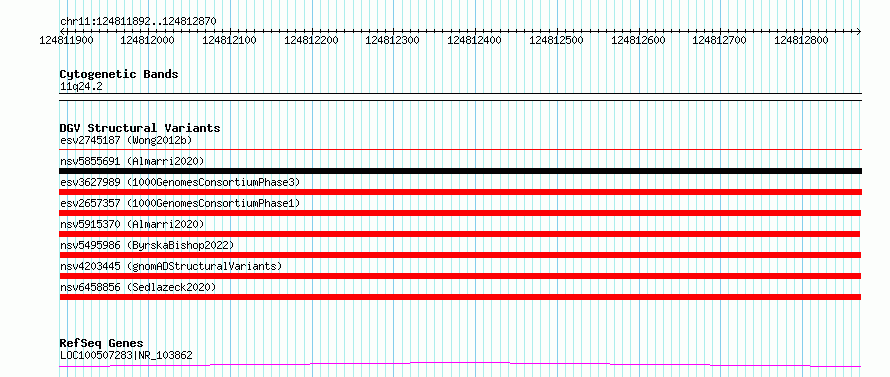Click the red nsv6458856 variant bar
Screen dimensions: 890x377
click(x=460, y=297)
